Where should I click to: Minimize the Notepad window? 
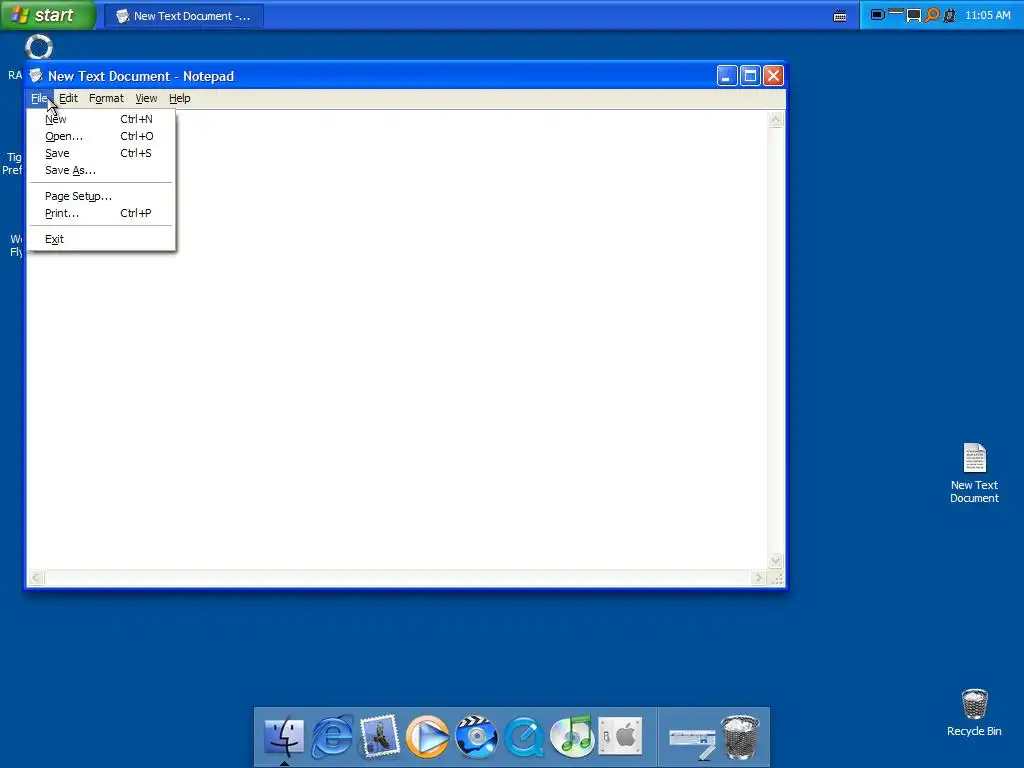[x=727, y=76]
